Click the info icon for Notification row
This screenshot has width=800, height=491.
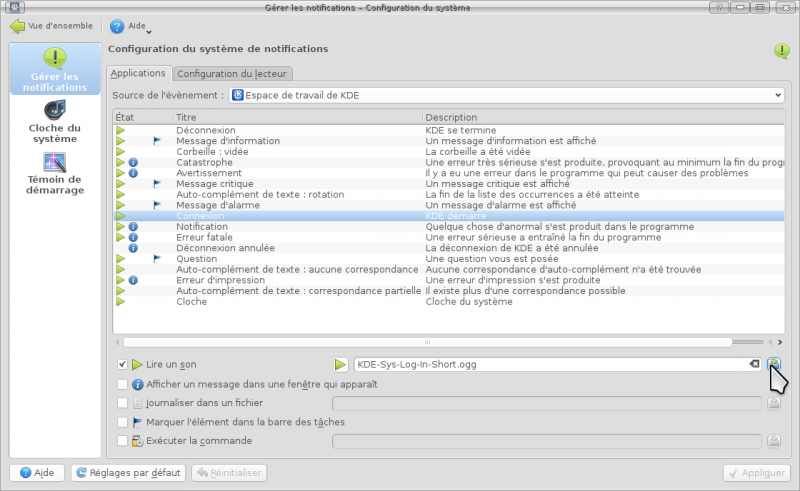[x=133, y=227]
